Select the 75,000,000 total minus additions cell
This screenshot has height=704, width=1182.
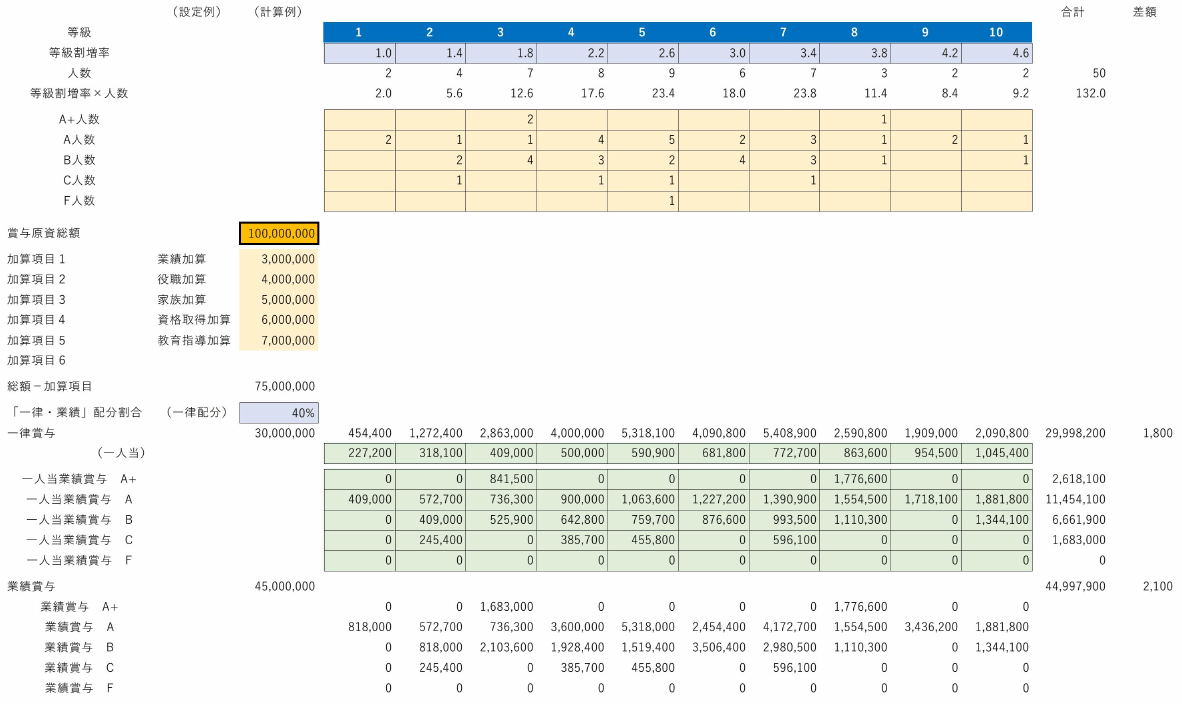click(286, 386)
